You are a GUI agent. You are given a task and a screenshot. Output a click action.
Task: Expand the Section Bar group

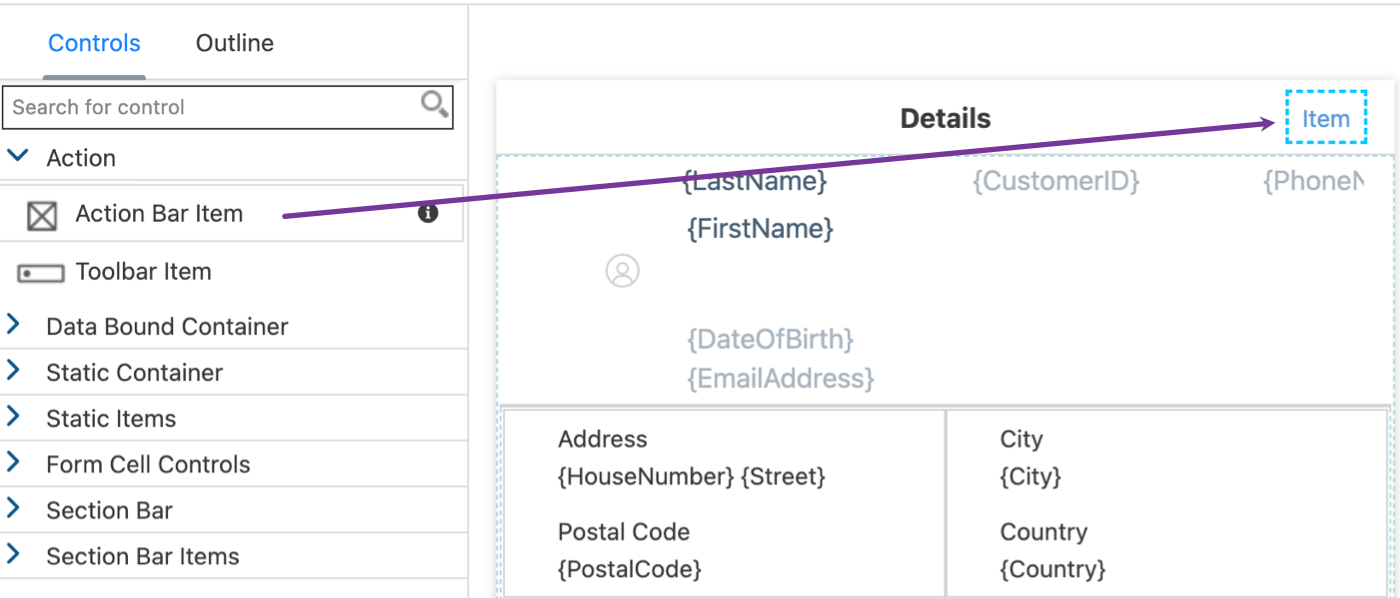[14, 509]
